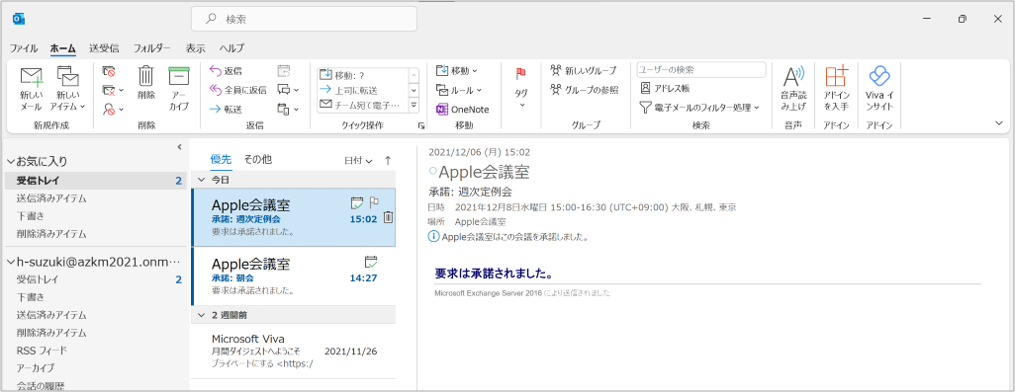Click the 検索 search box at top
The height and width of the screenshot is (392, 1015).
click(x=304, y=19)
